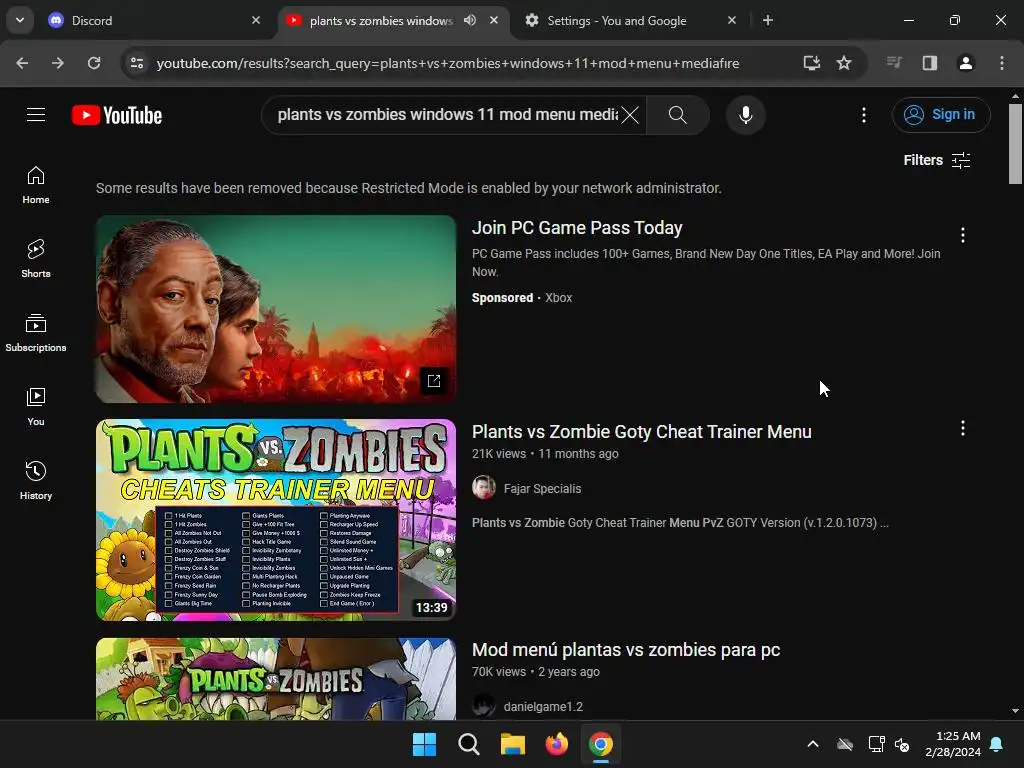Open Windows taskbar search

pos(469,744)
